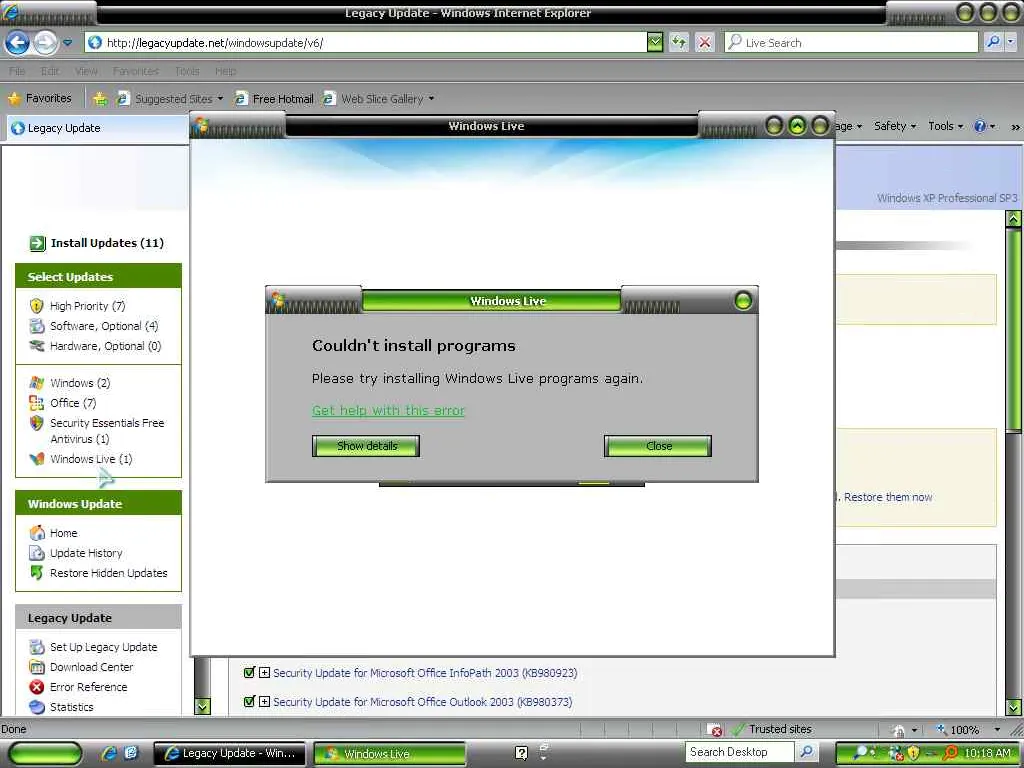1024x768 pixels.
Task: Switch to Windows Live taskbar button
Action: point(390,754)
